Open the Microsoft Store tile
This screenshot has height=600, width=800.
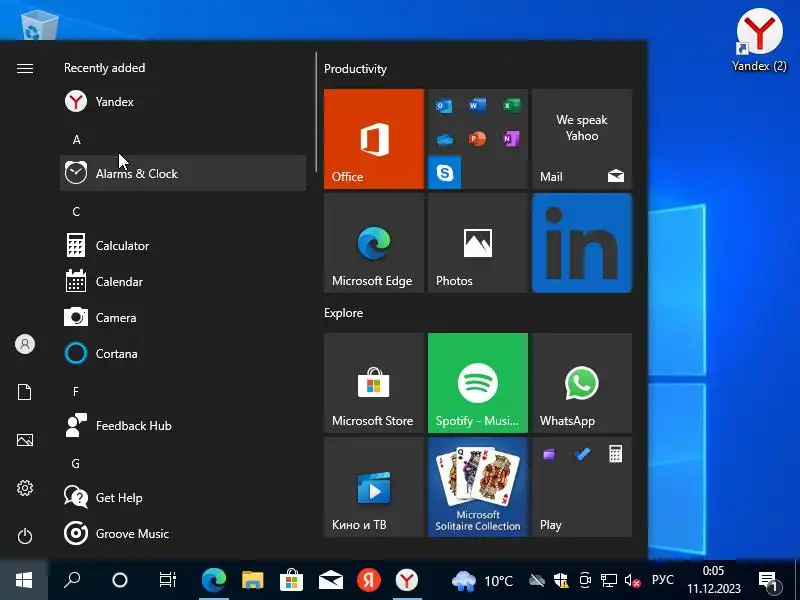tap(374, 383)
